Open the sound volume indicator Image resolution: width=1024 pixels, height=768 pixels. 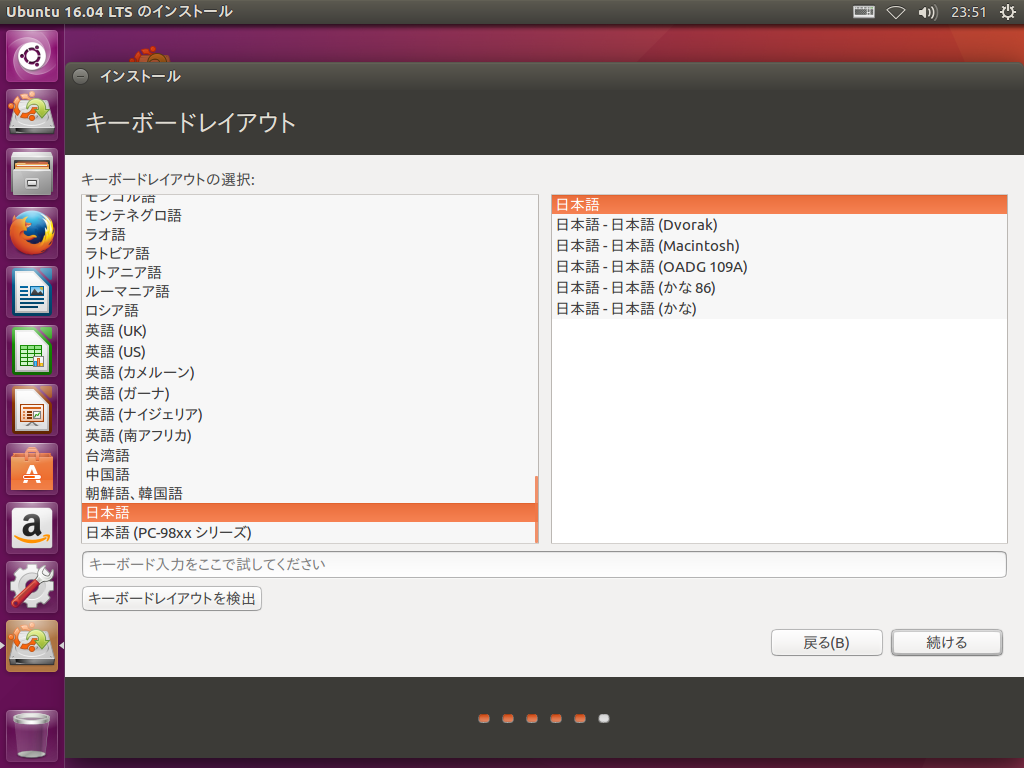tap(927, 12)
